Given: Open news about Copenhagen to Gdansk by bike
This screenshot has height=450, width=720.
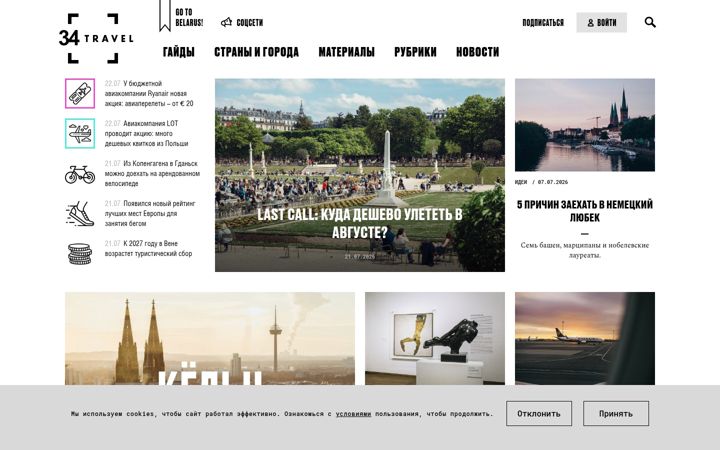Looking at the screenshot, I should [152, 173].
